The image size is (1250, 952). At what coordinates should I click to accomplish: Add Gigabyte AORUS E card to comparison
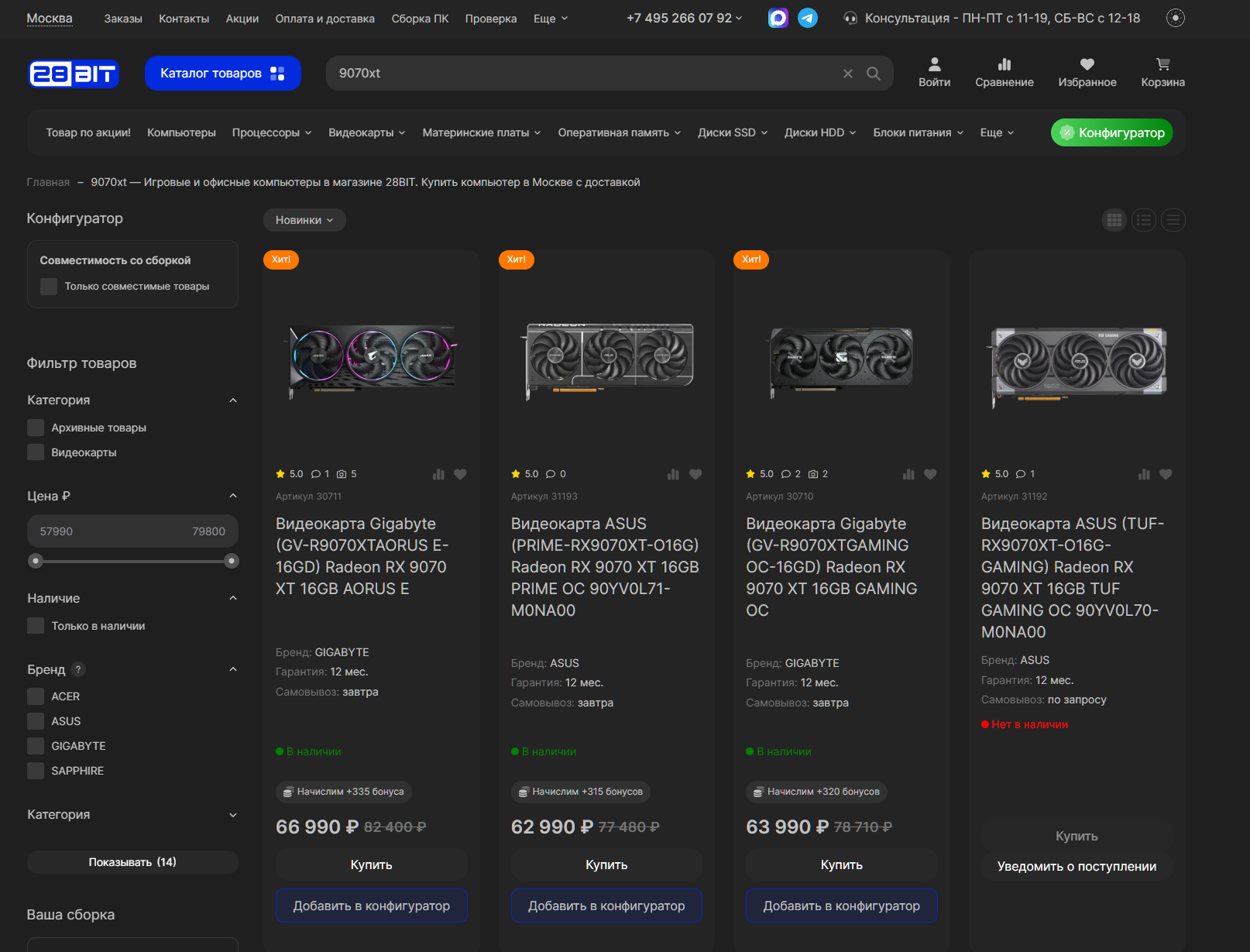tap(438, 474)
